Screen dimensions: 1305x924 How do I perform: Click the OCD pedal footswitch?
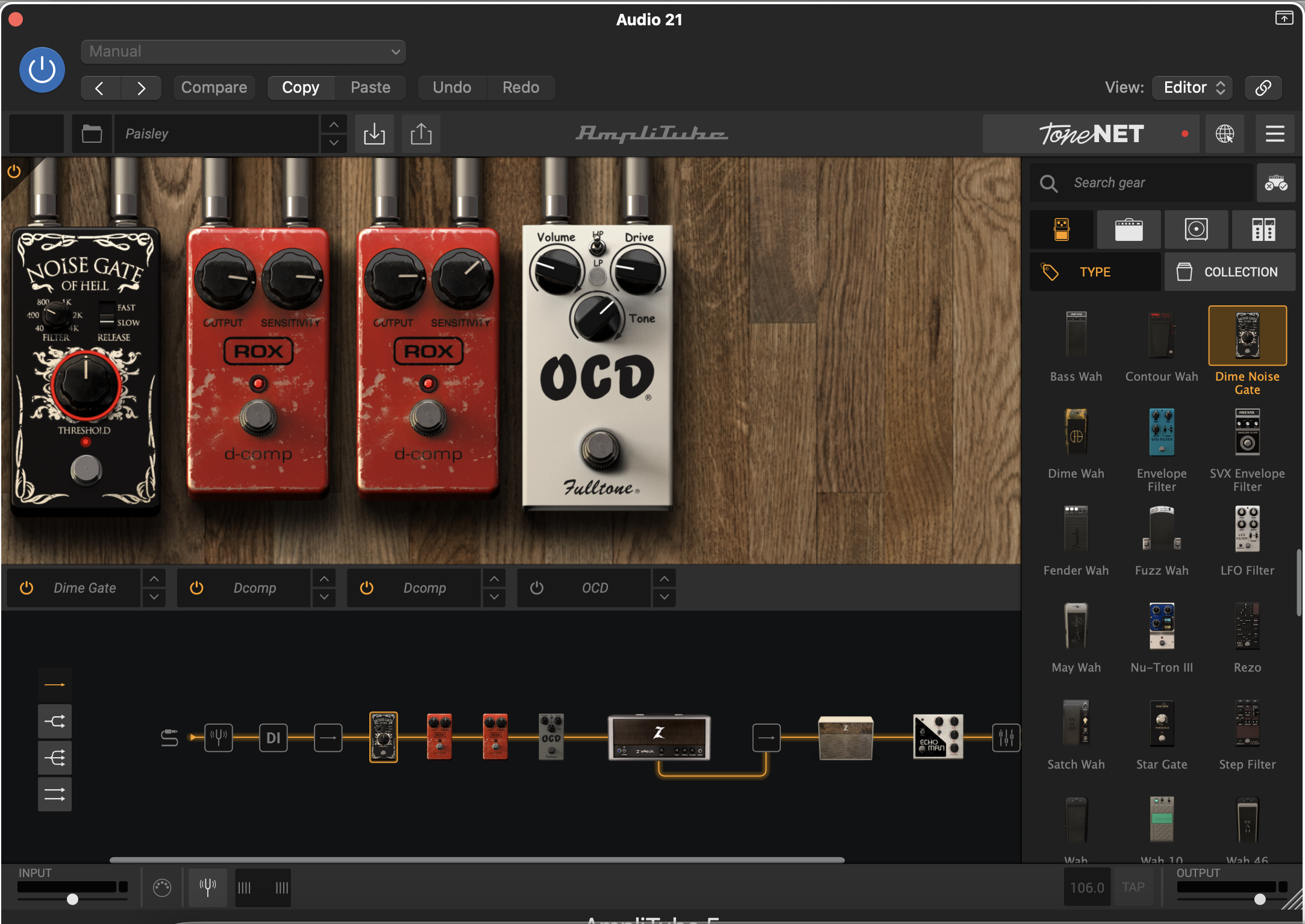(599, 449)
